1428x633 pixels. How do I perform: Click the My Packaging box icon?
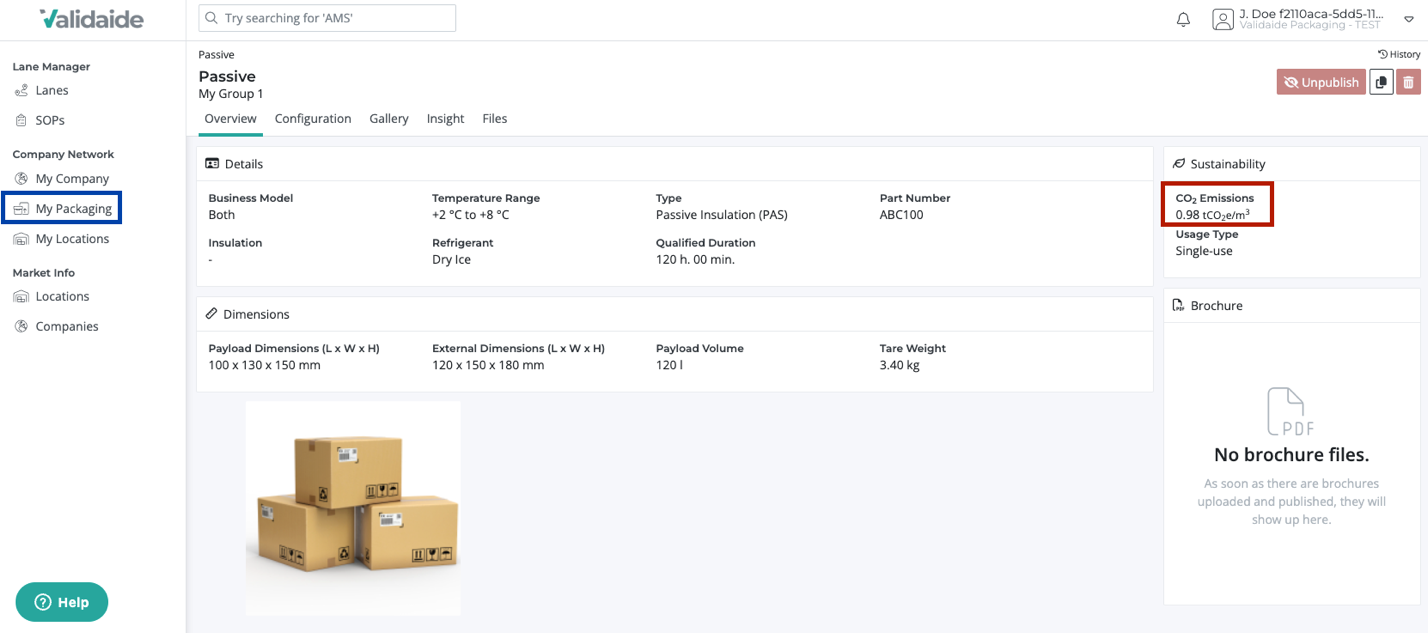[21, 209]
